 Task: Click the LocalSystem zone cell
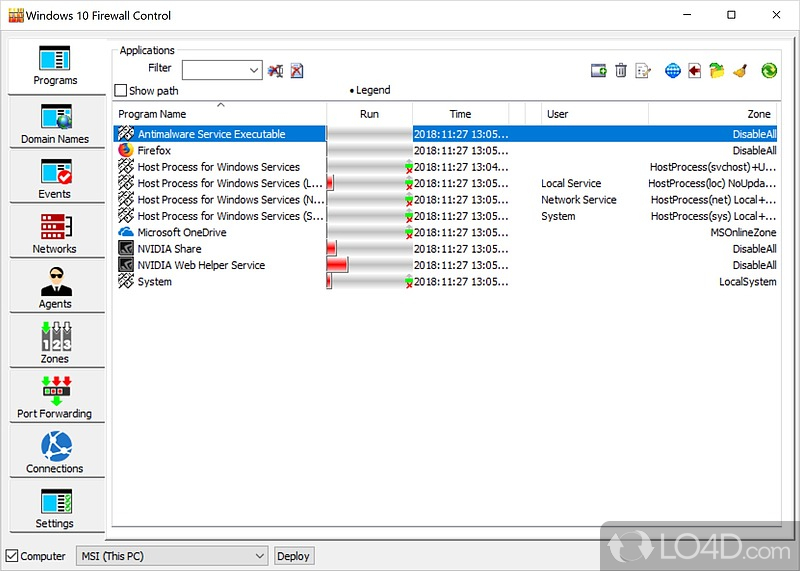tap(747, 282)
